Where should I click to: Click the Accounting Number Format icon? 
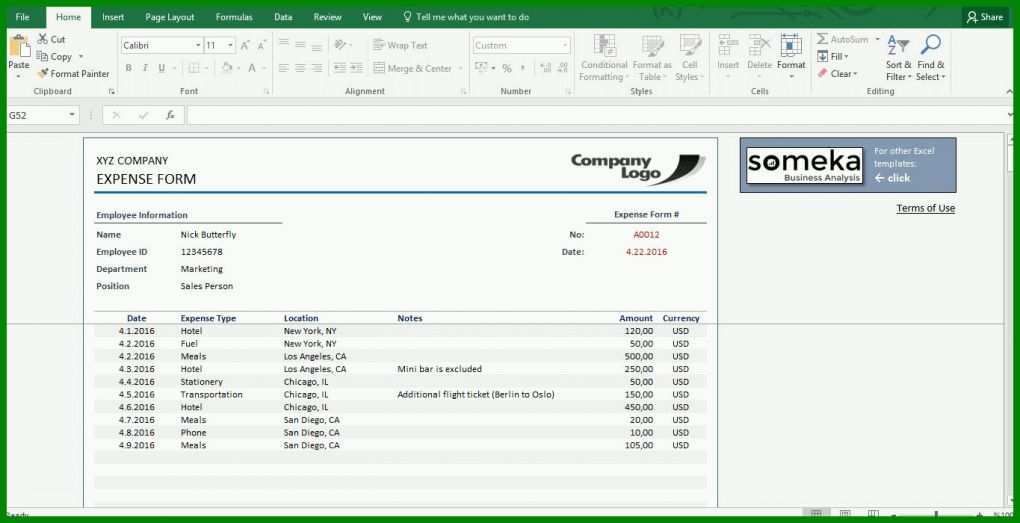(481, 68)
